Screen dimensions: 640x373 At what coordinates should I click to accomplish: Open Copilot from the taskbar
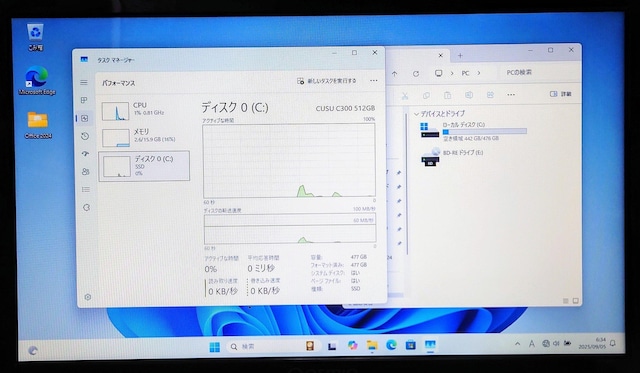(x=352, y=346)
